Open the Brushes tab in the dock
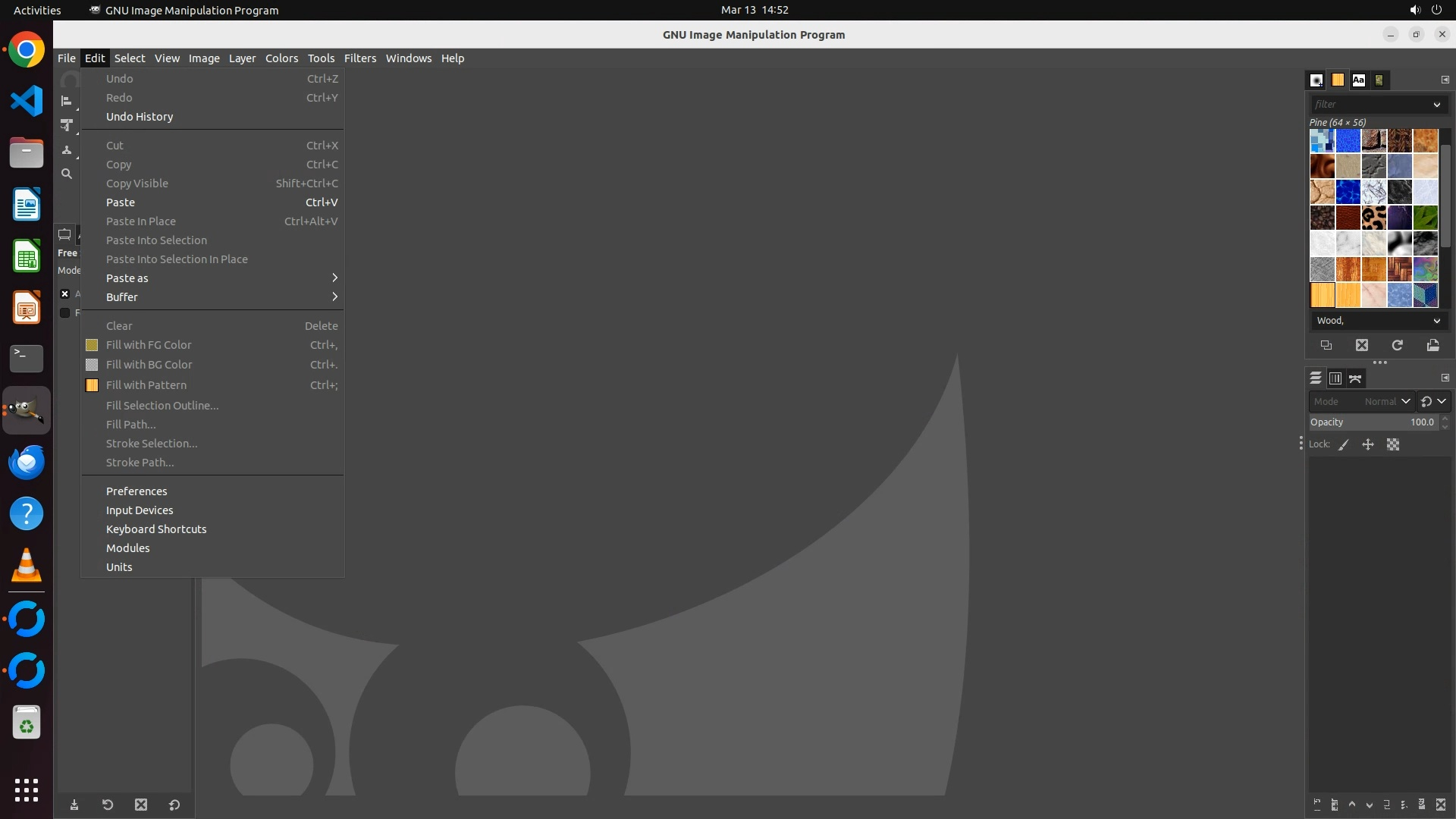This screenshot has height=819, width=1456. click(1316, 80)
